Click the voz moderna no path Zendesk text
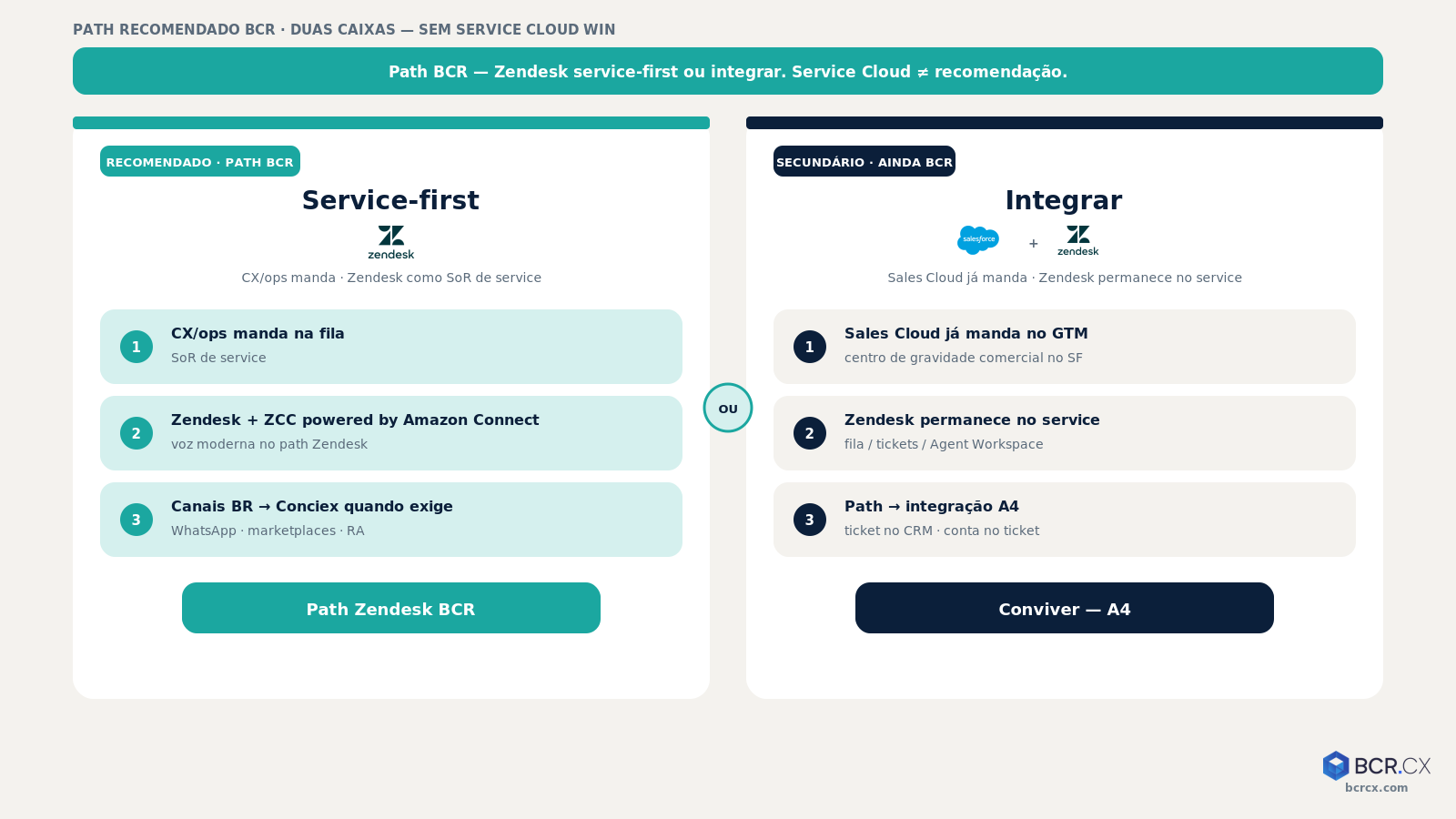This screenshot has width=1456, height=819. [x=269, y=444]
